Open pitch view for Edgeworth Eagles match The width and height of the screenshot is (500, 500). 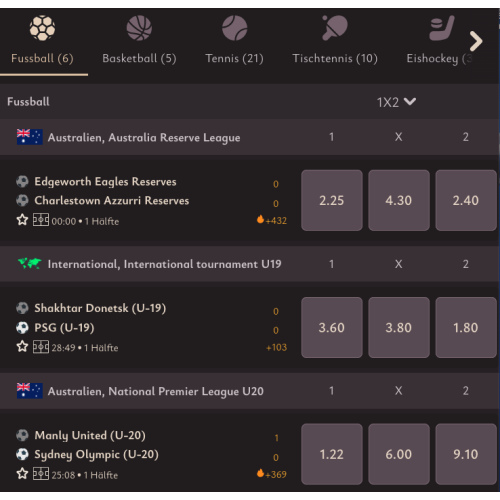(x=41, y=220)
